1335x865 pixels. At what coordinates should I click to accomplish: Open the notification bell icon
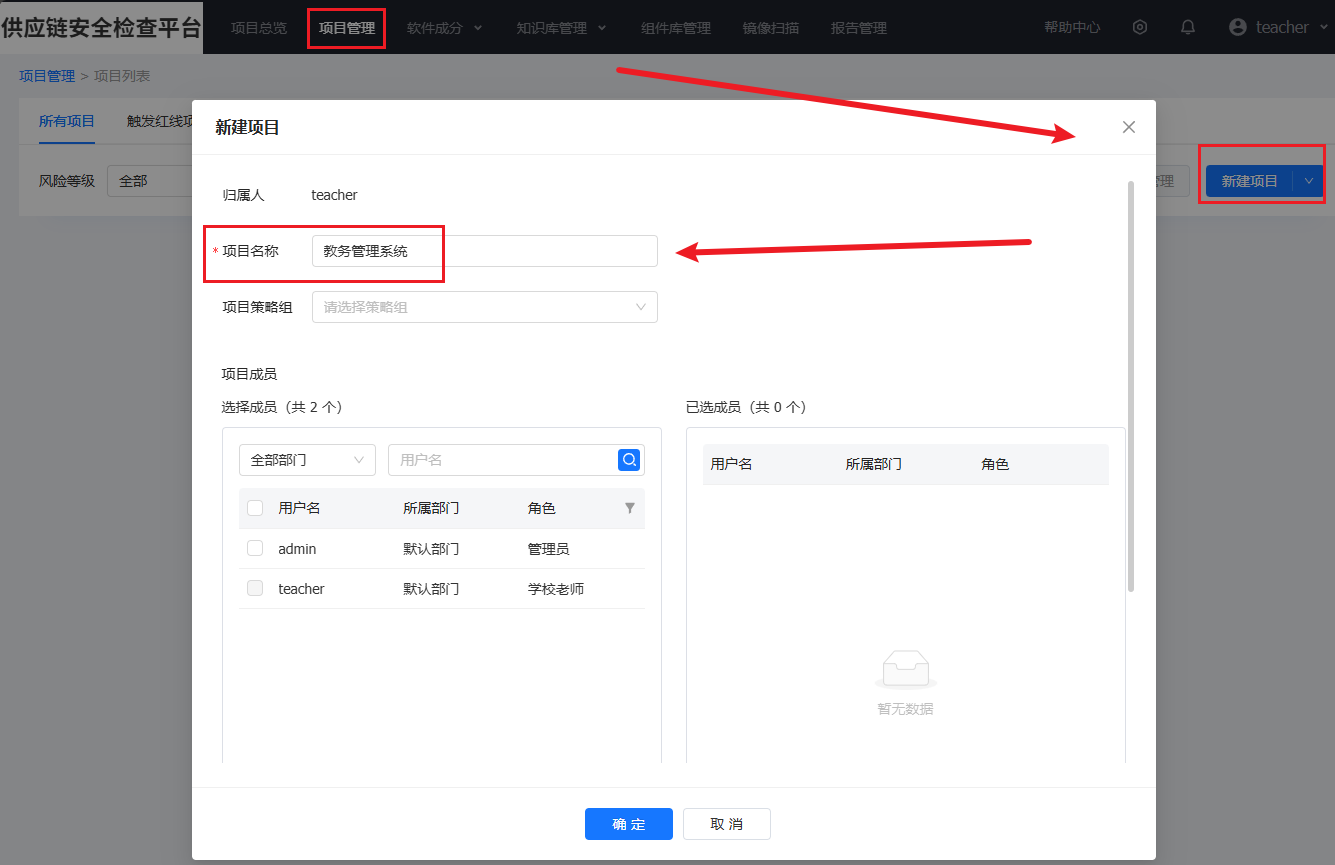tap(1188, 27)
